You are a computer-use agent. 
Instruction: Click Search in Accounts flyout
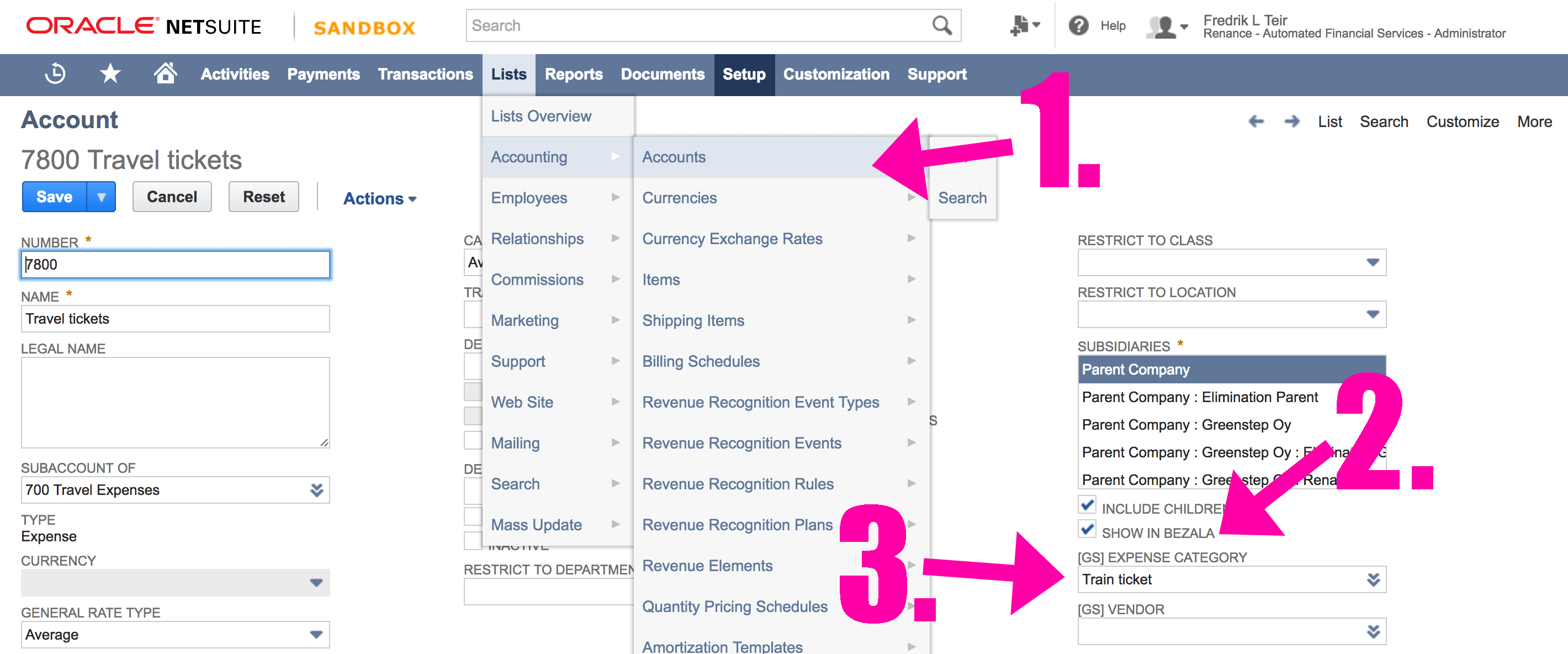click(x=962, y=198)
